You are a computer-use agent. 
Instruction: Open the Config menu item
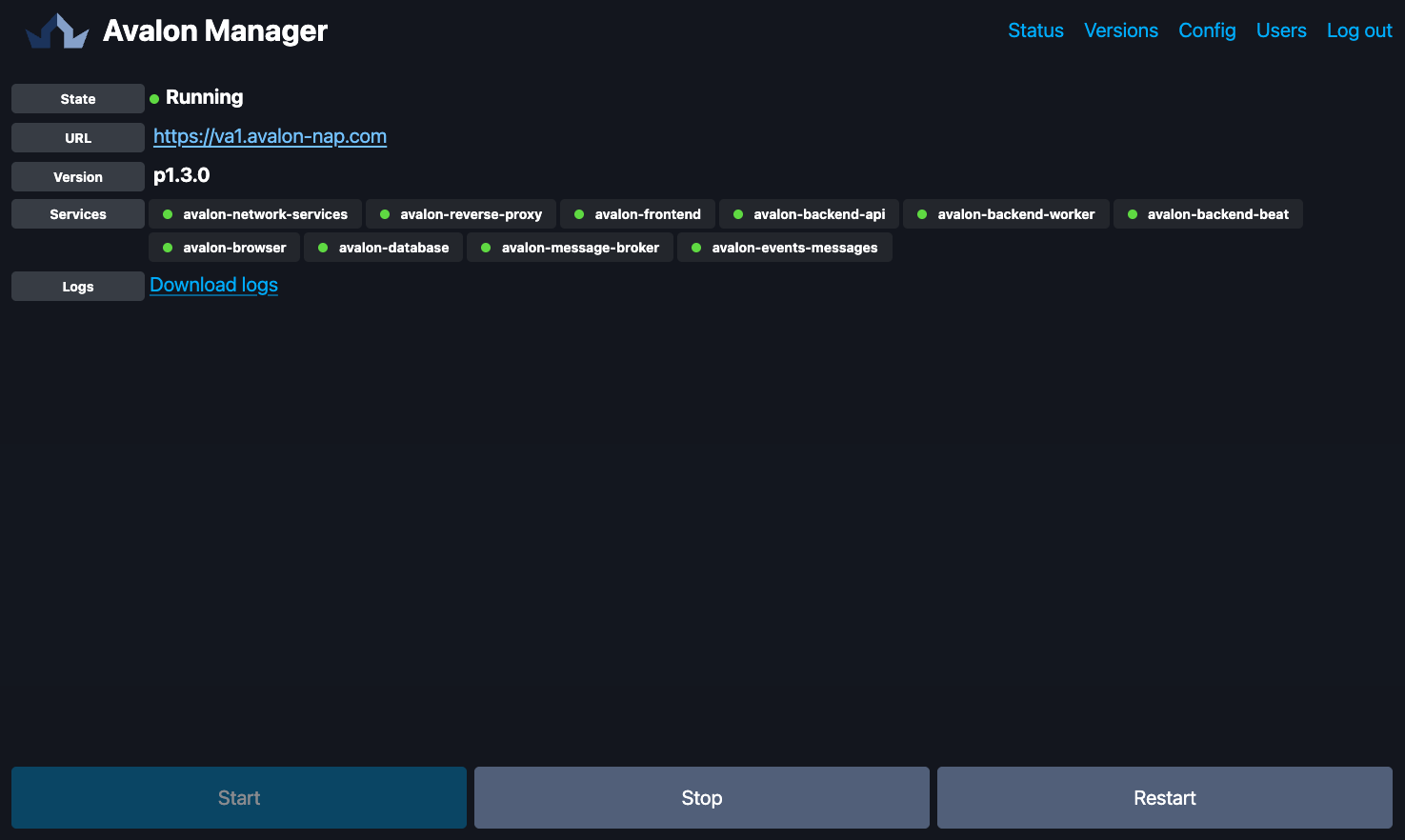click(x=1207, y=30)
